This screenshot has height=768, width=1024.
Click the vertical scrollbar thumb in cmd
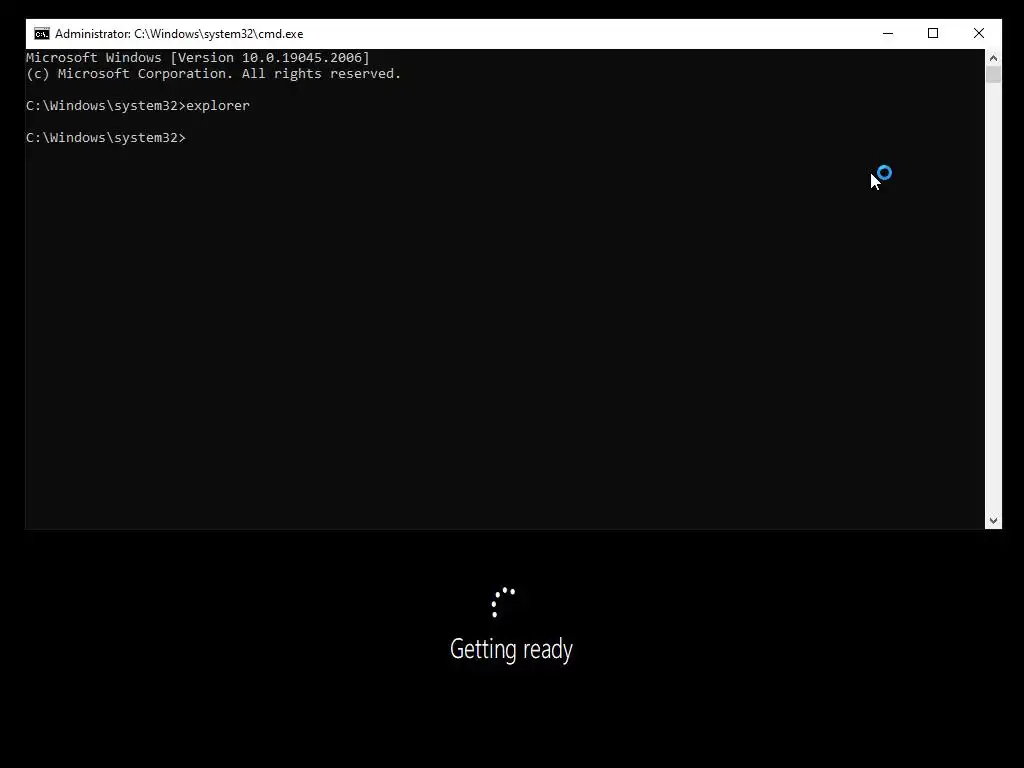click(993, 74)
